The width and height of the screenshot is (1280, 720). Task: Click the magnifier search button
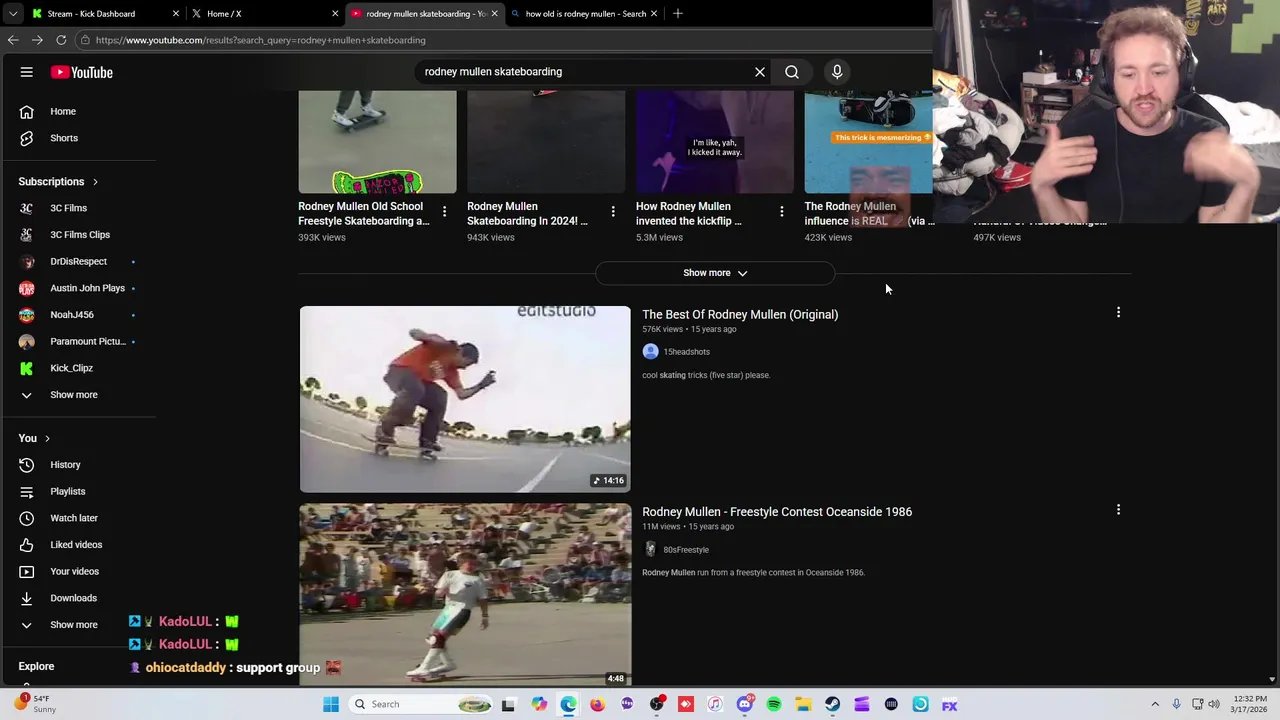click(x=792, y=72)
